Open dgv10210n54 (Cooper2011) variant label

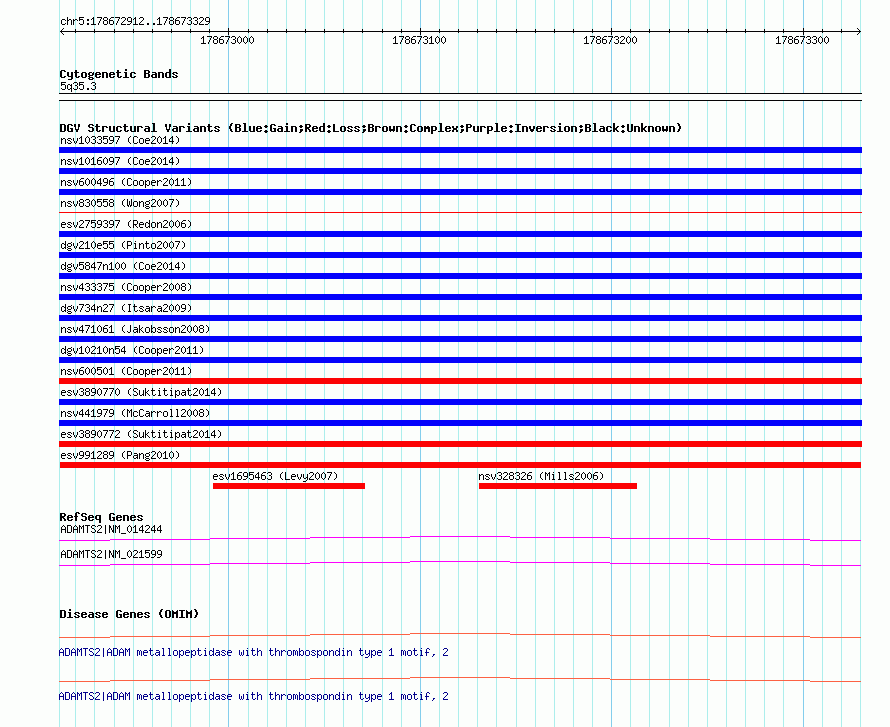[x=132, y=350]
